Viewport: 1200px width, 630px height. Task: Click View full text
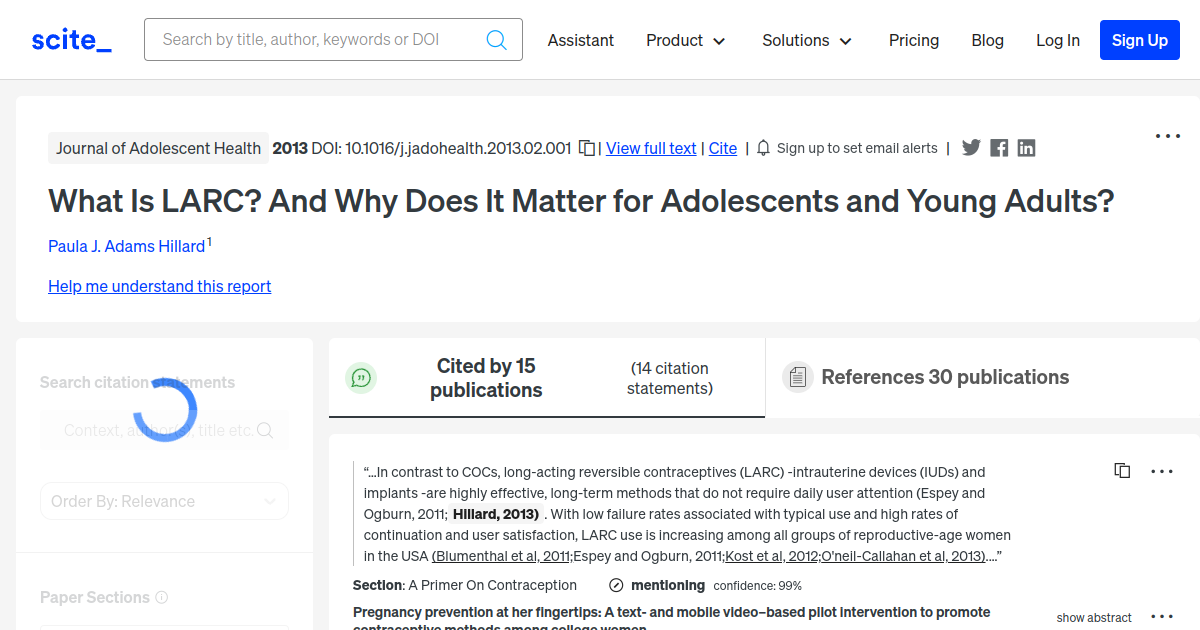(650, 148)
